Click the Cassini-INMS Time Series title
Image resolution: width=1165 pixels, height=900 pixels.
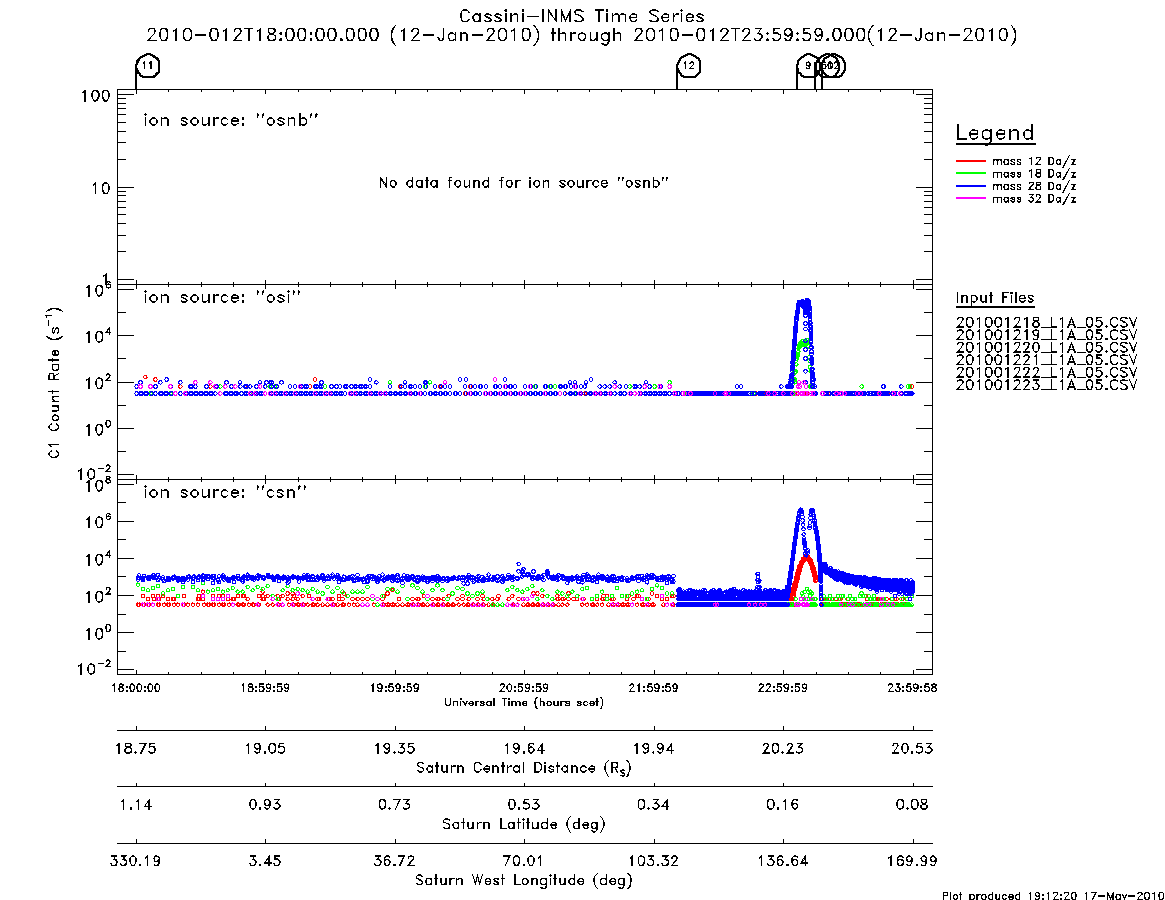point(582,16)
